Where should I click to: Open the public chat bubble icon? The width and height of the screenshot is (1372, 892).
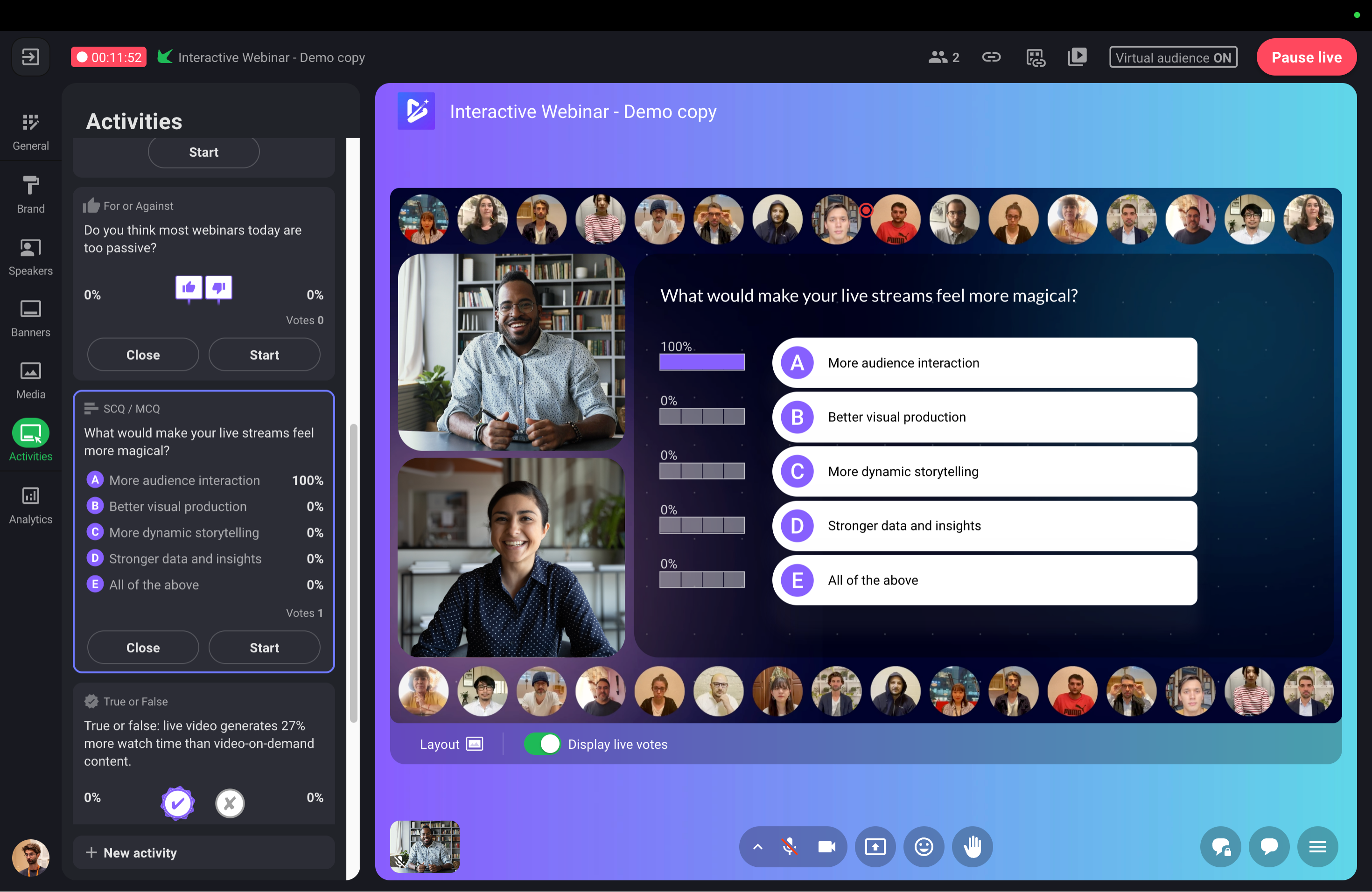[1269, 846]
